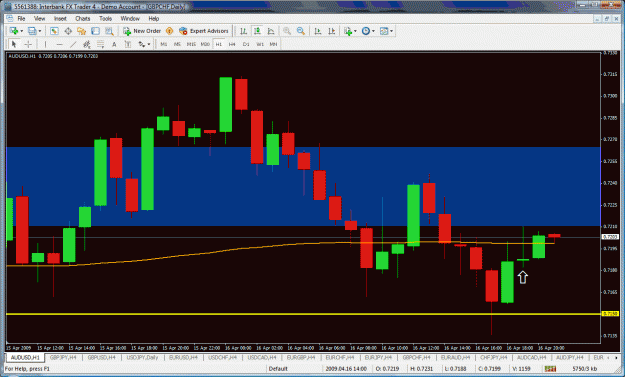Open the Market Watch window
Image resolution: width=625 pixels, height=377 pixels.
(x=54, y=31)
